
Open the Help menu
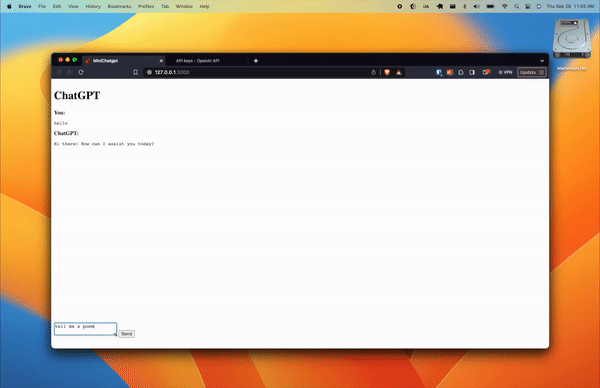point(205,7)
